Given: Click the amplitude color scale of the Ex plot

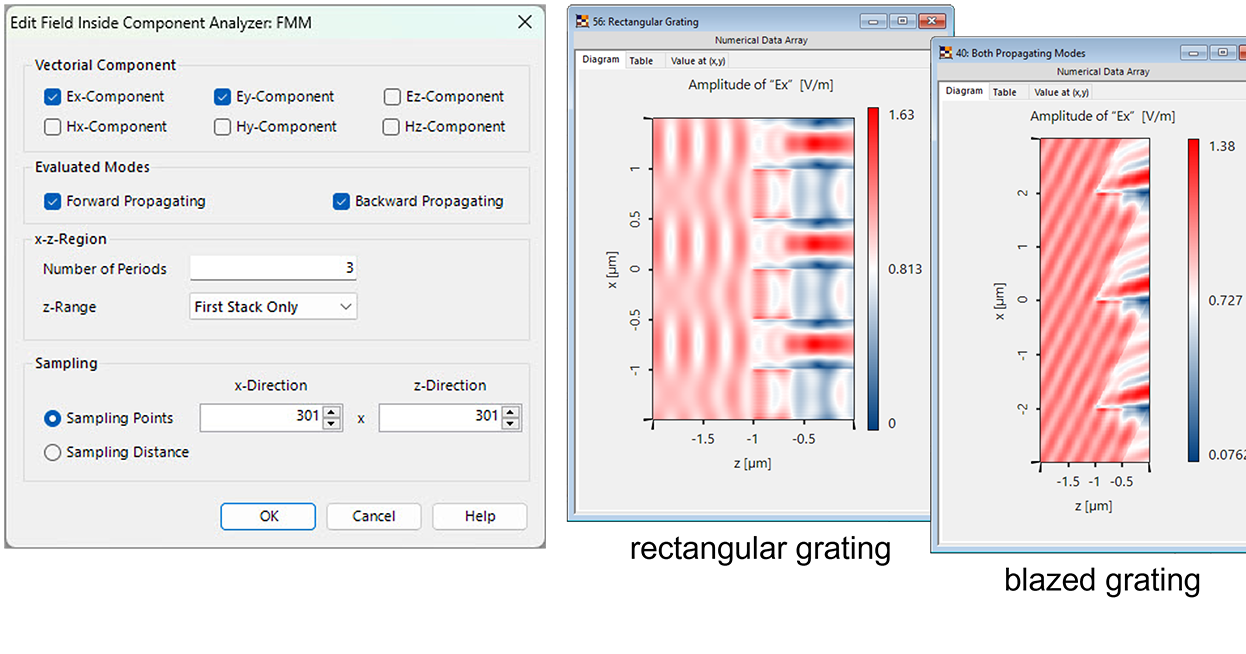Looking at the screenshot, I should (x=876, y=270).
